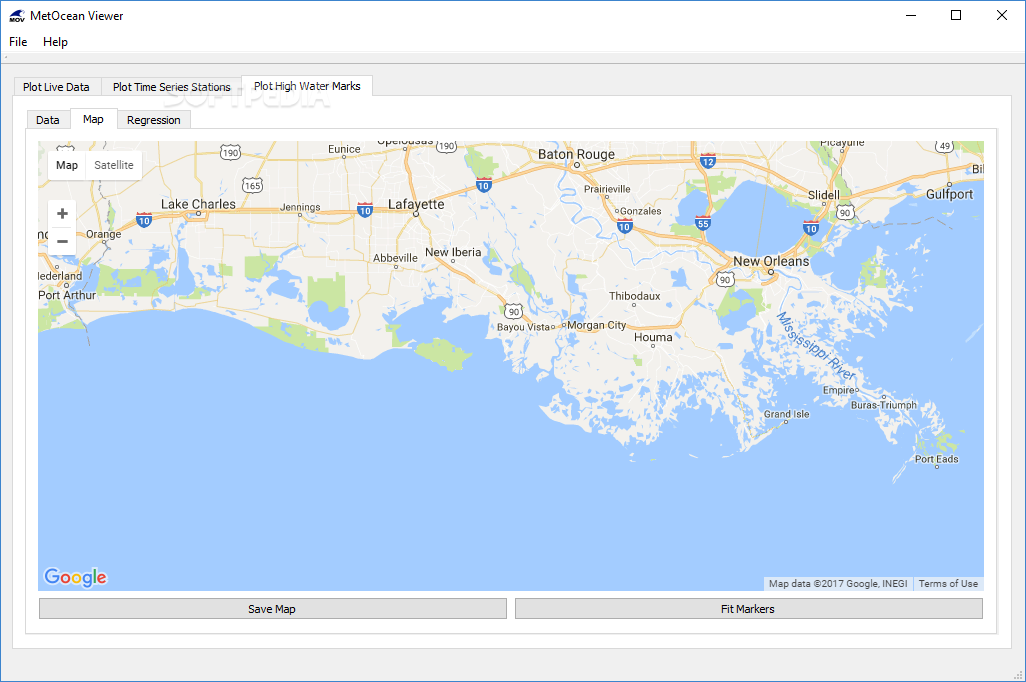
Task: Click the Morgan City map label
Action: tap(597, 325)
